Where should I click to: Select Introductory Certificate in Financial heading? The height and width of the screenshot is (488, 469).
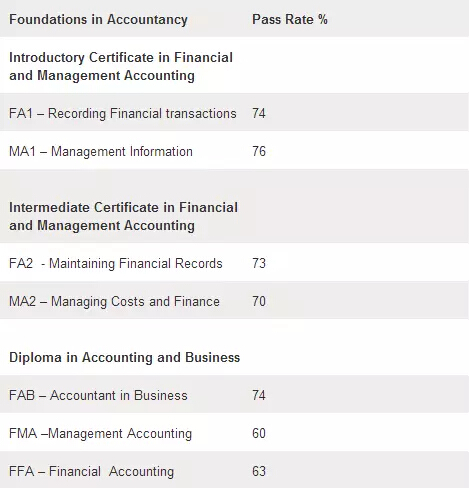pos(121,66)
